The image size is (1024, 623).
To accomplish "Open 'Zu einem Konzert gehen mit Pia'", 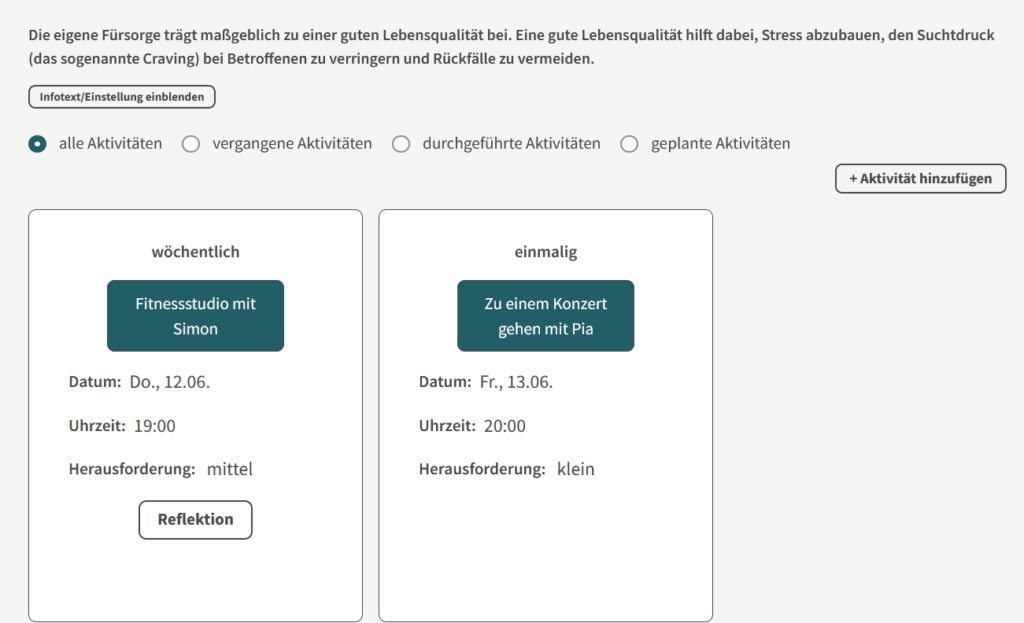I will point(545,316).
